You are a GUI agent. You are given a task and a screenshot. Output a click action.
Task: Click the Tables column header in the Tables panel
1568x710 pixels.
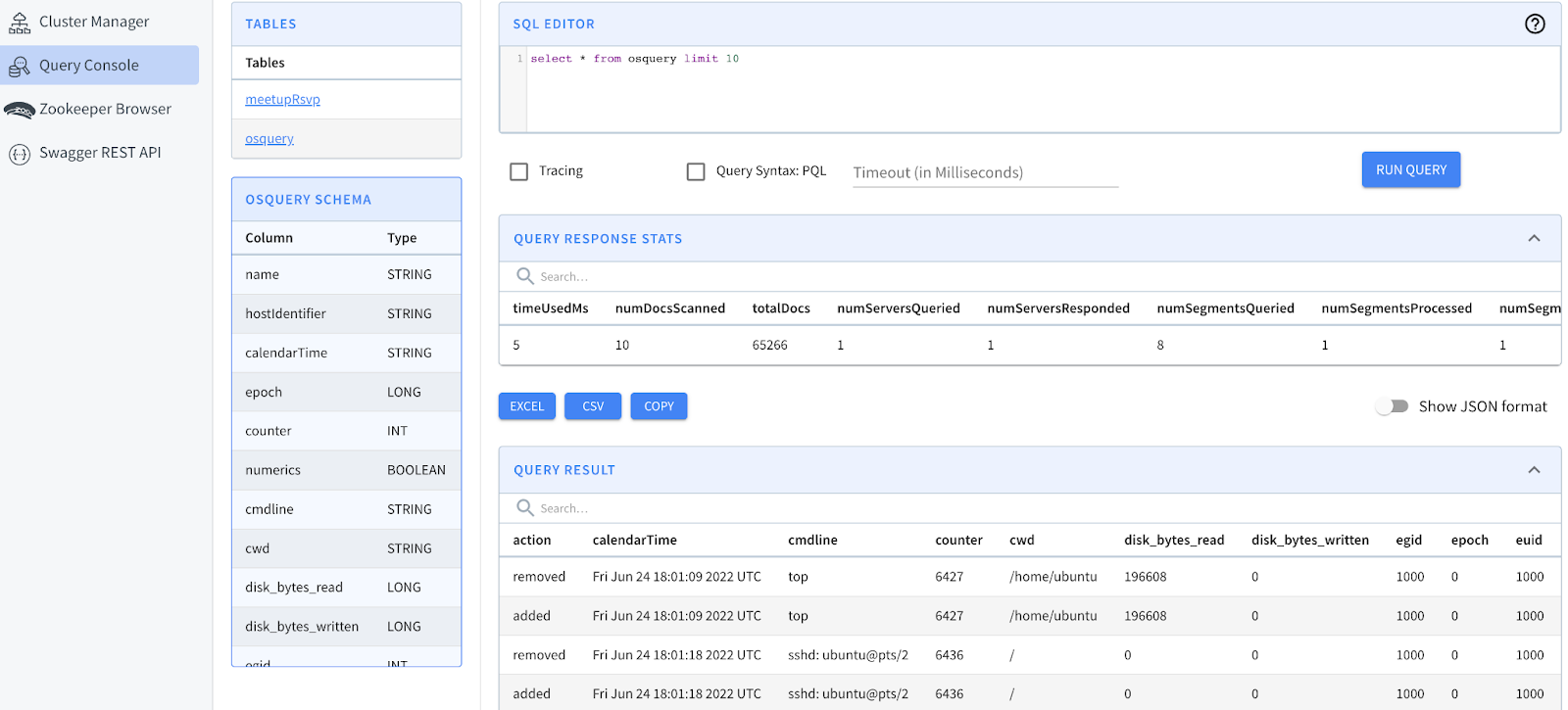(265, 63)
